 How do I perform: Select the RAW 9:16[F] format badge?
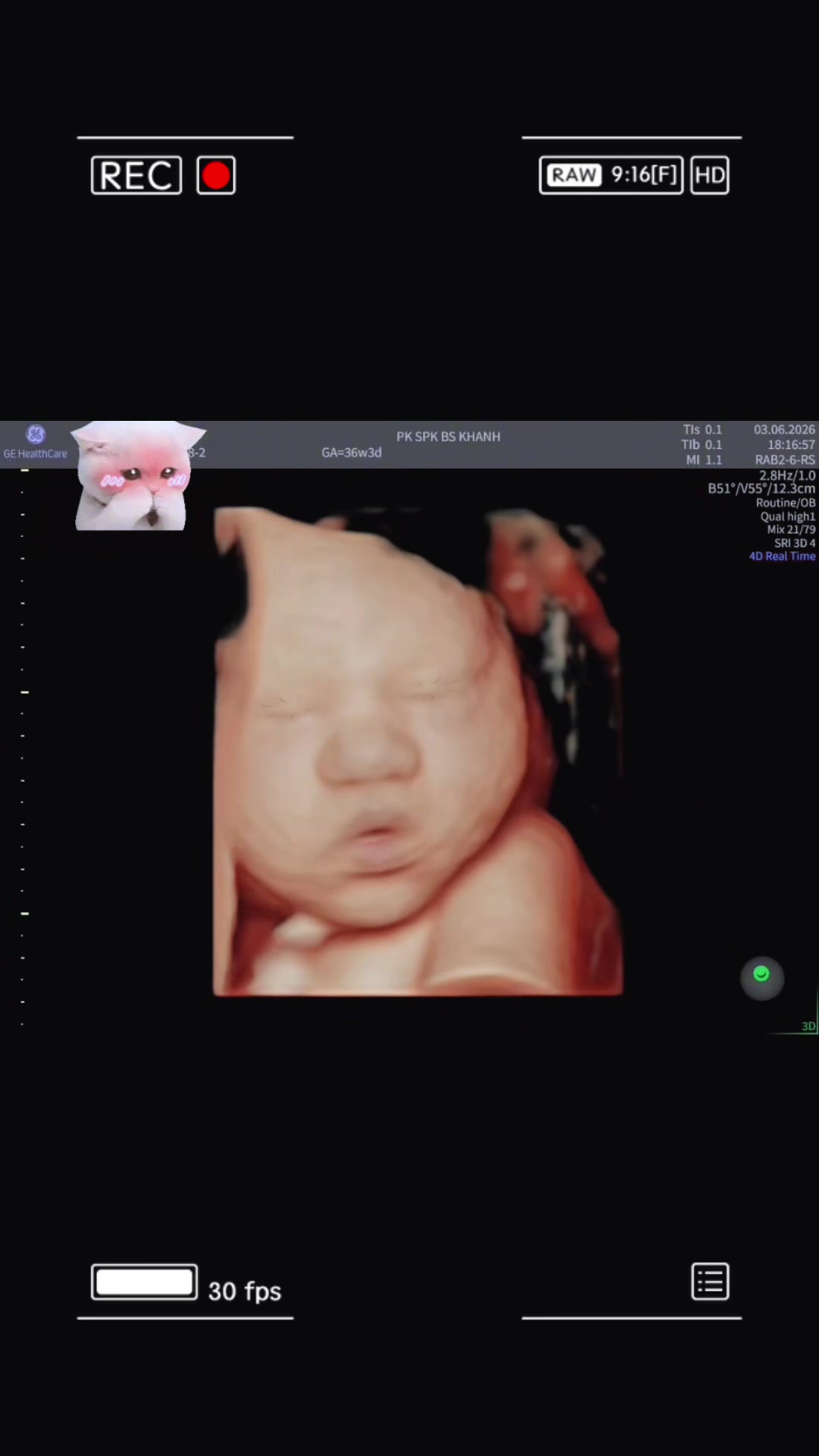tap(611, 175)
